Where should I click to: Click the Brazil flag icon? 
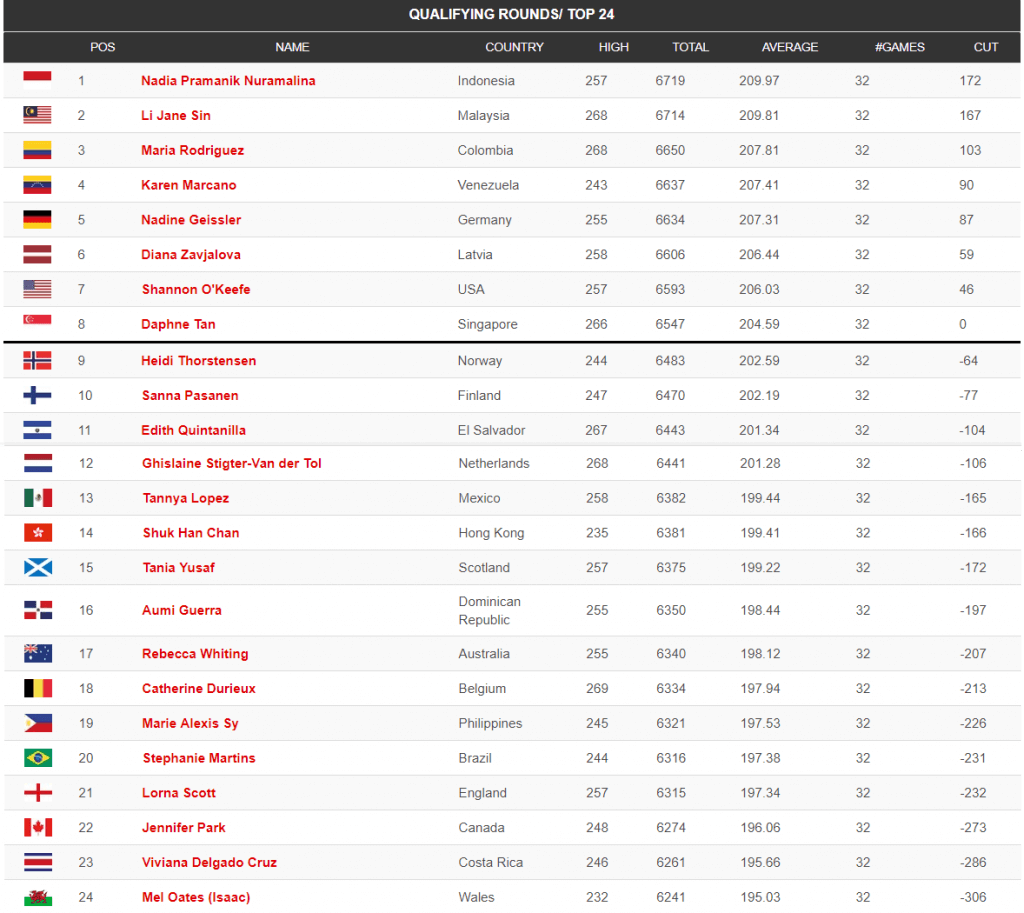tap(38, 758)
